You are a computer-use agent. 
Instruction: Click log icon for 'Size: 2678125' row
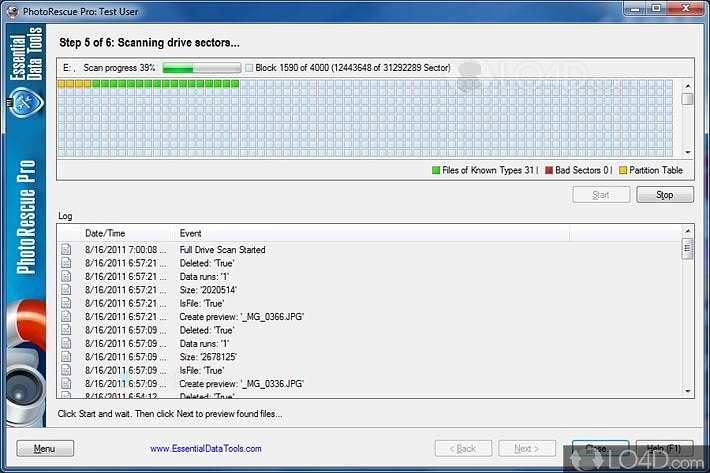pos(66,357)
